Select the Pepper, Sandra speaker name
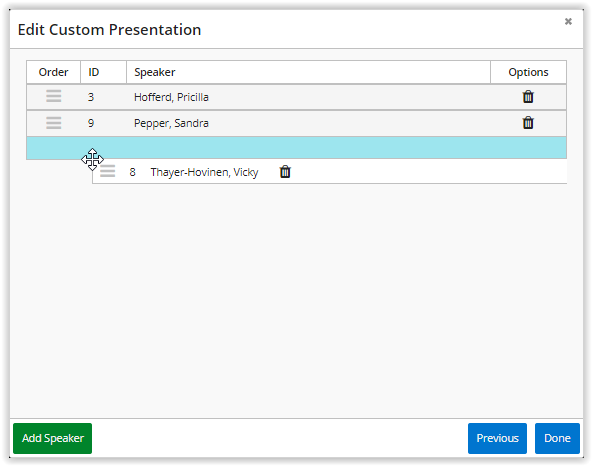Viewport: 592px width, 466px height. click(171, 123)
